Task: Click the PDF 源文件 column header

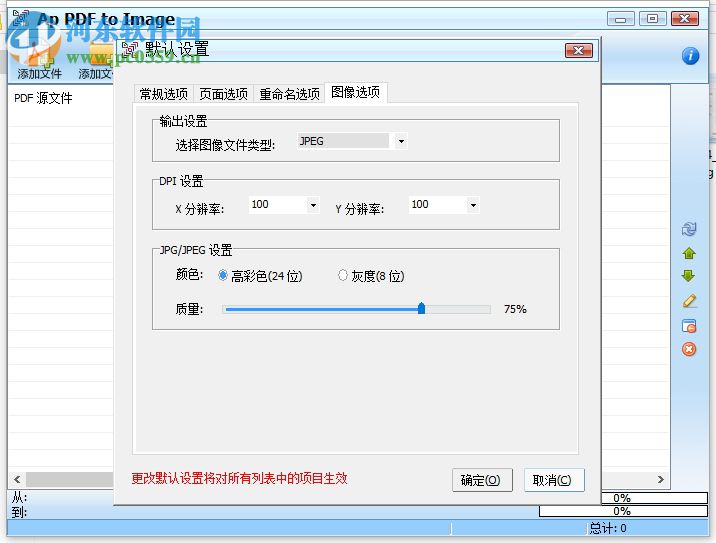Action: coord(43,98)
